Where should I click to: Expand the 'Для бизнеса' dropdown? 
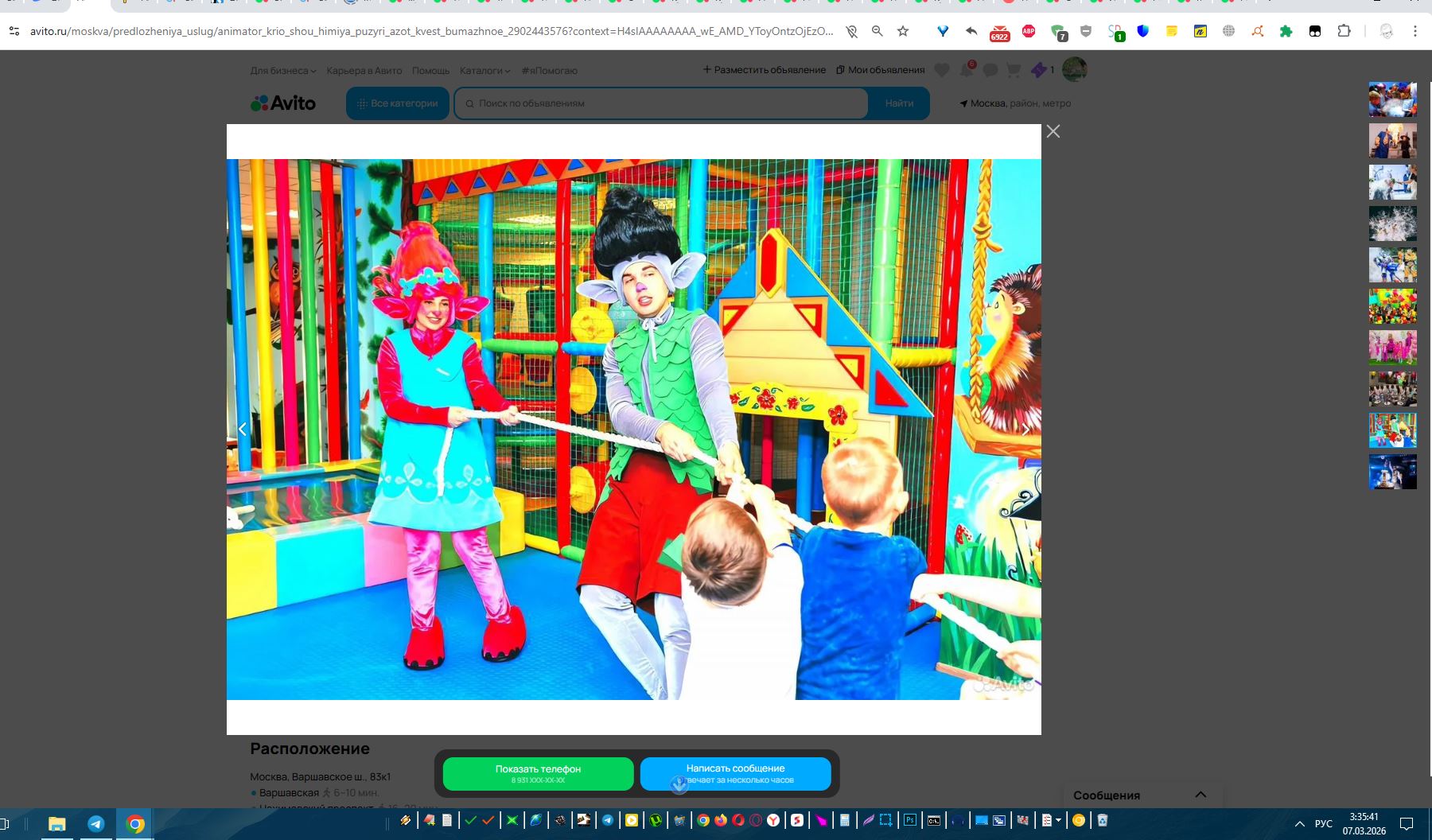point(283,71)
